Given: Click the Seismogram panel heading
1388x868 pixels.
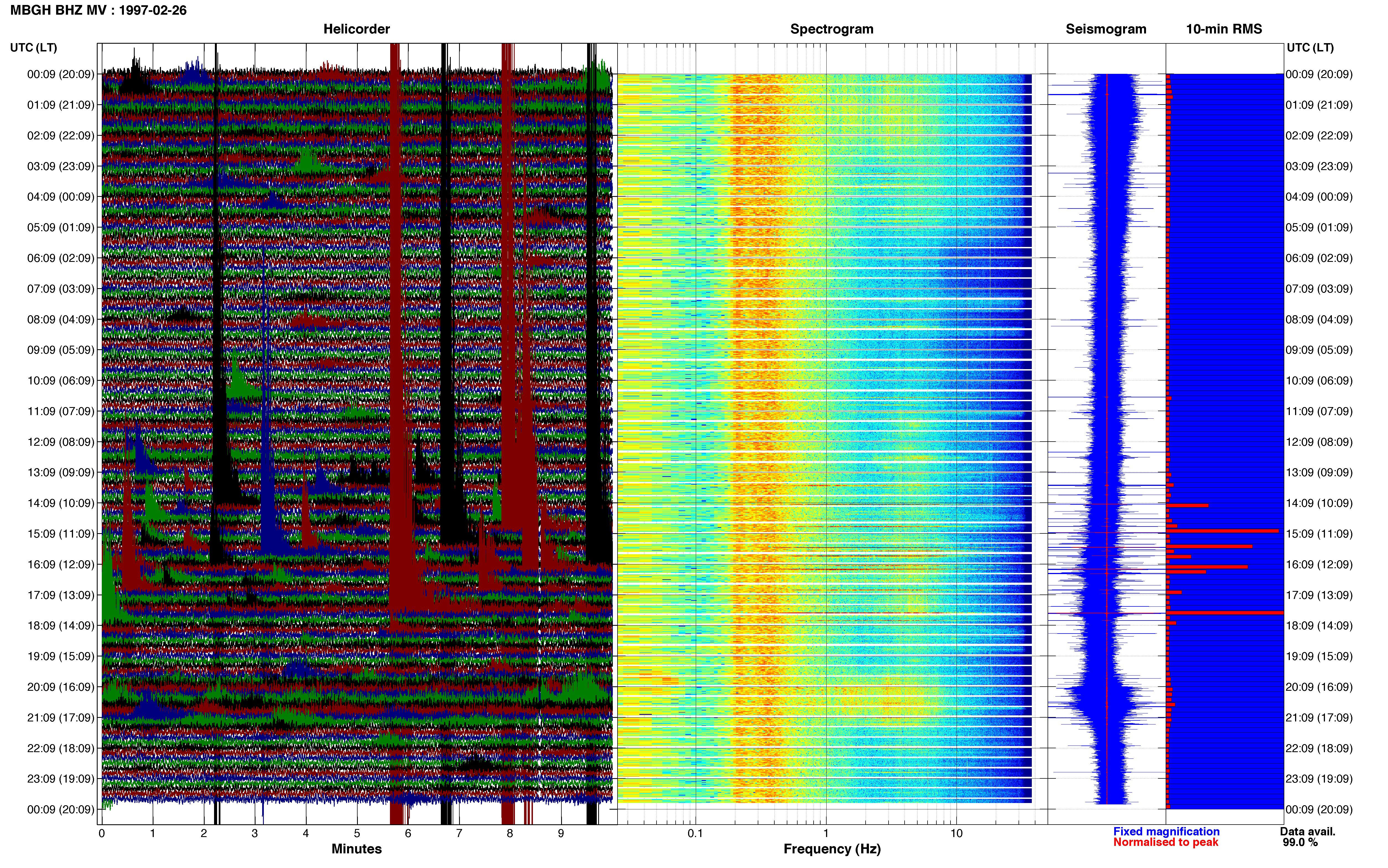Looking at the screenshot, I should tap(1106, 29).
